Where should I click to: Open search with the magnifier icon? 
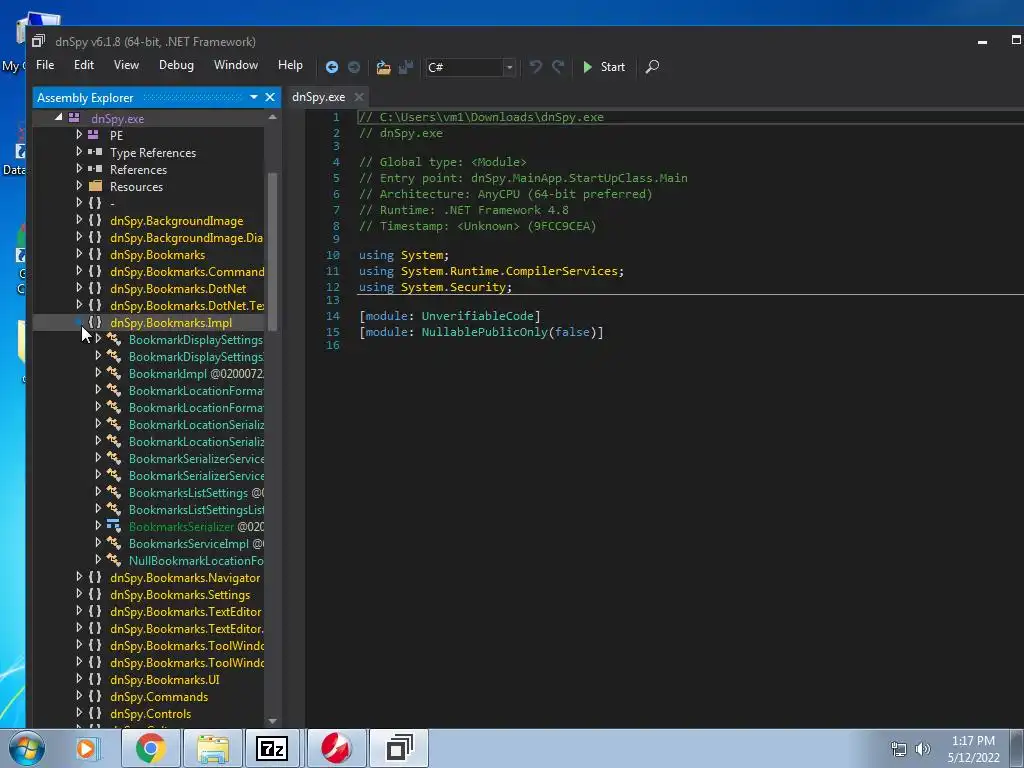coord(652,67)
